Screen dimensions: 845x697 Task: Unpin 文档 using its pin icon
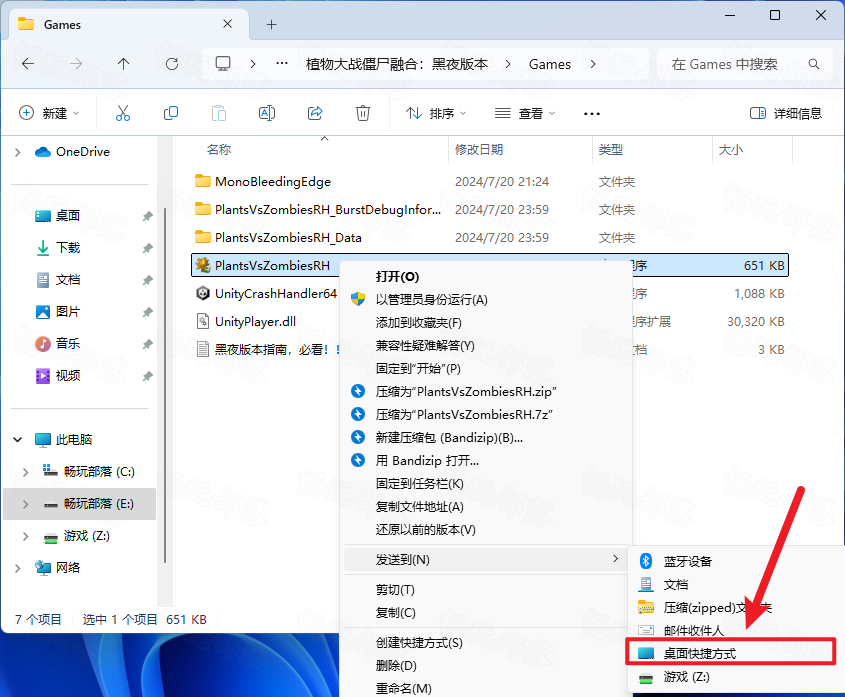point(147,280)
